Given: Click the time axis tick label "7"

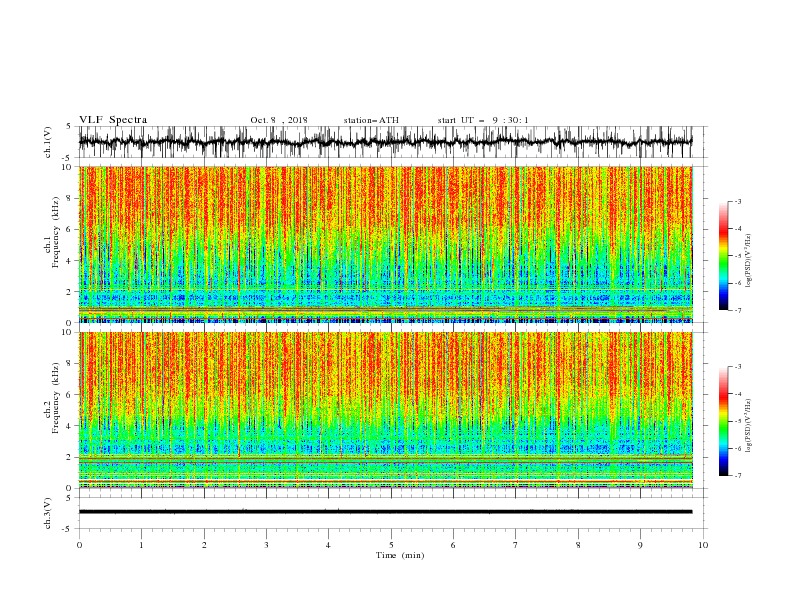Looking at the screenshot, I should click(x=516, y=545).
